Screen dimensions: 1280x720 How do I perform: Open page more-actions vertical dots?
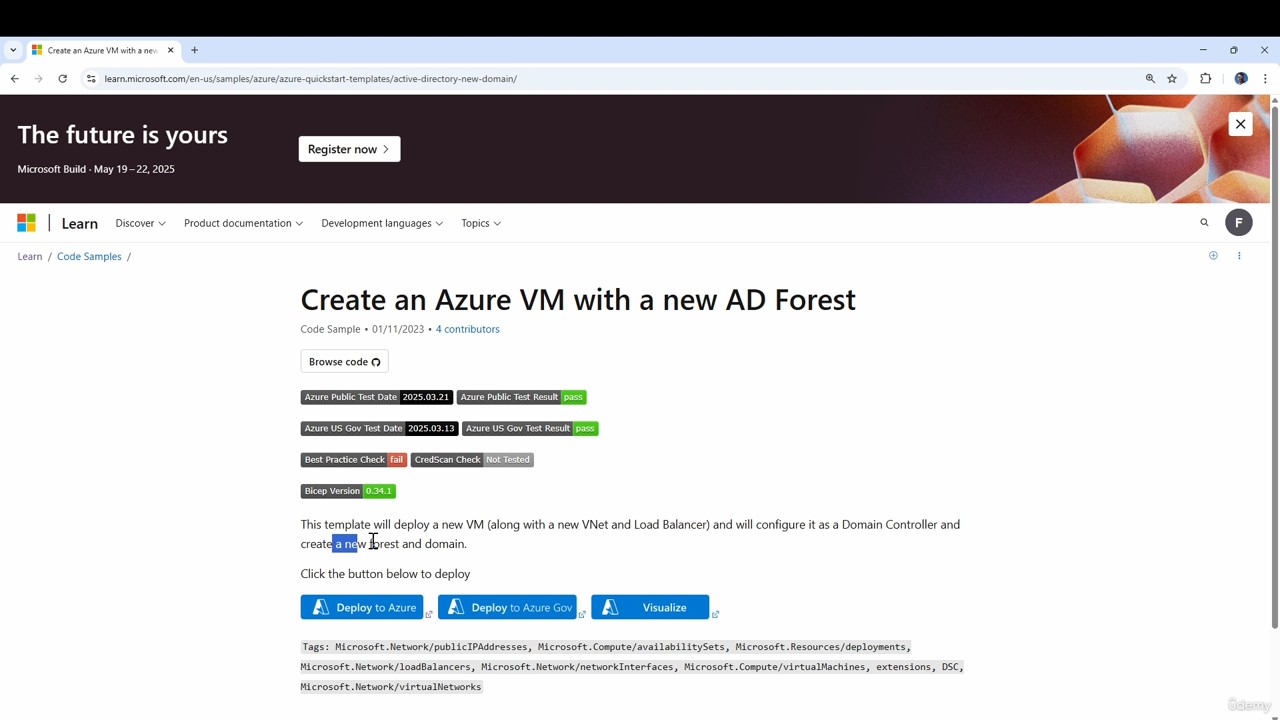point(1239,256)
